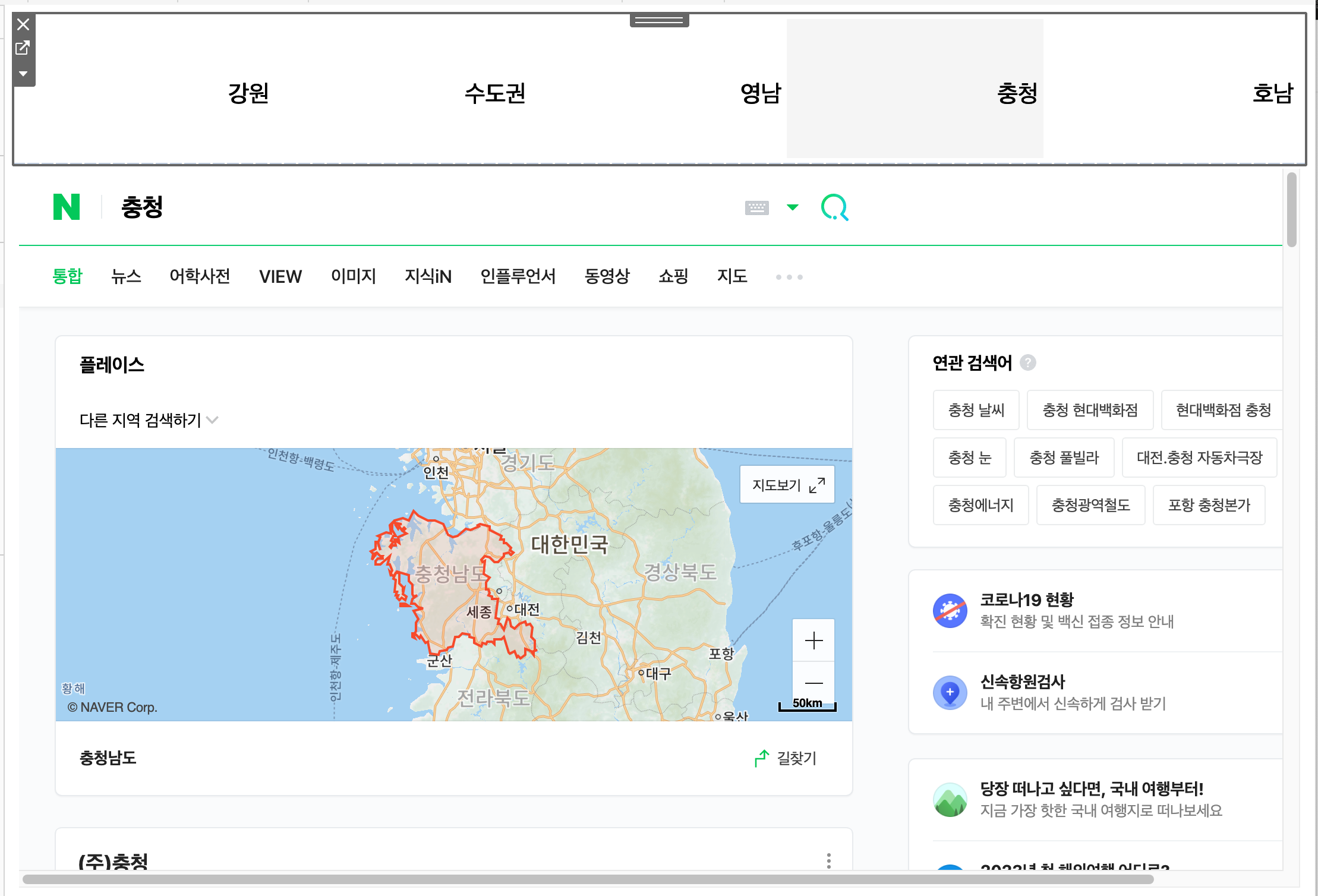Open the on-screen keyboard icon
The width and height of the screenshot is (1318, 896).
pyautogui.click(x=756, y=208)
